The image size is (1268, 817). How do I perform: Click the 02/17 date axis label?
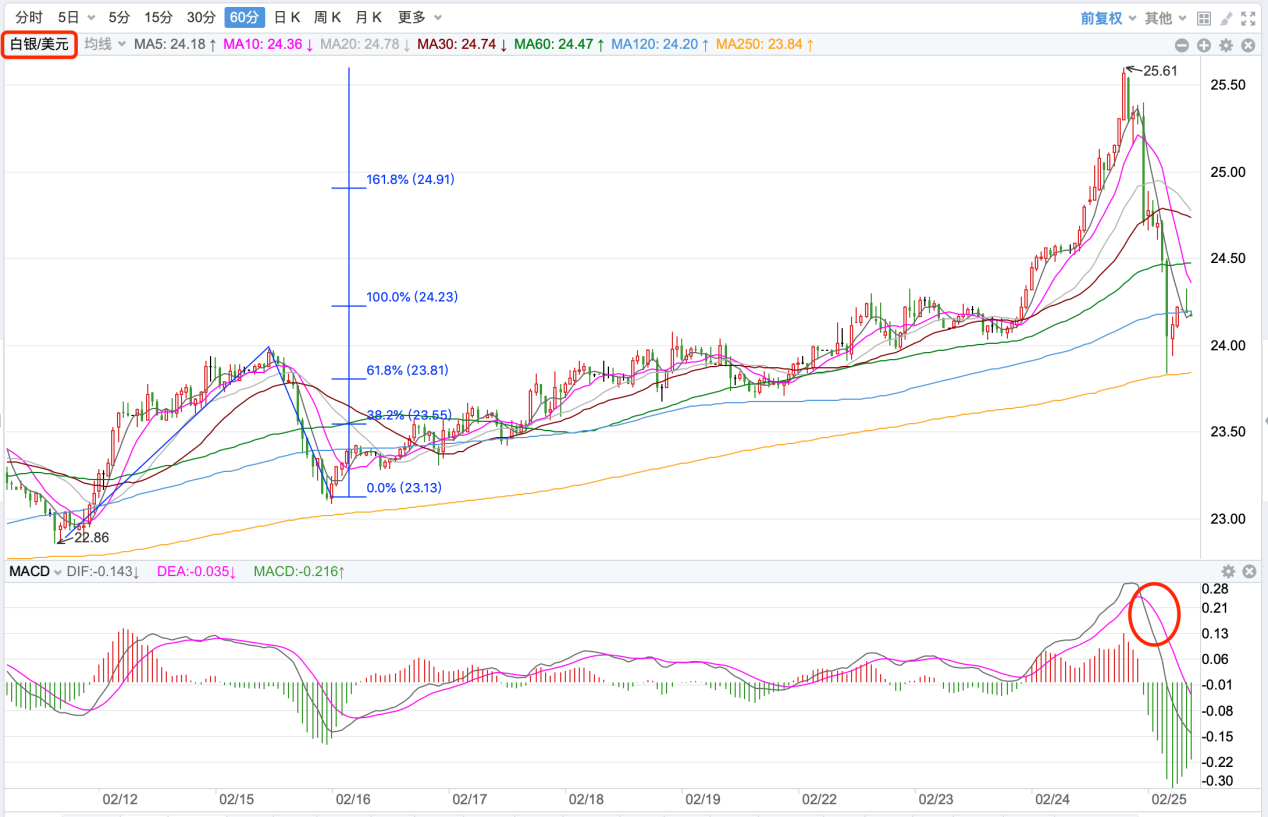click(469, 800)
